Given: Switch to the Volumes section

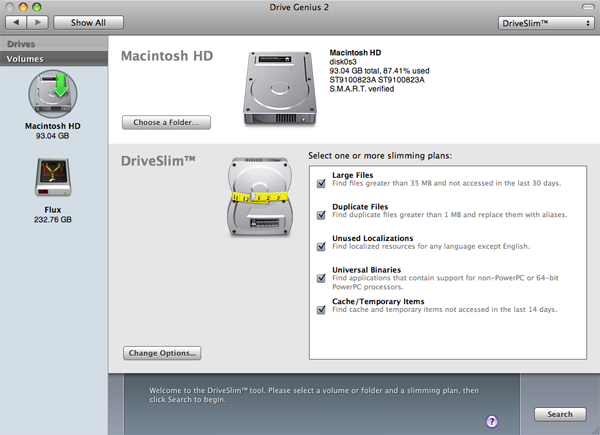Looking at the screenshot, I should click(x=54, y=59).
